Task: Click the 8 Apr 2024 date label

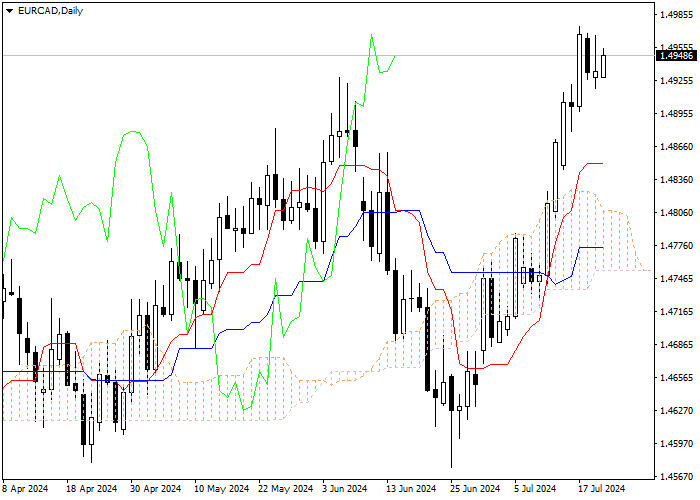Action: point(25,489)
